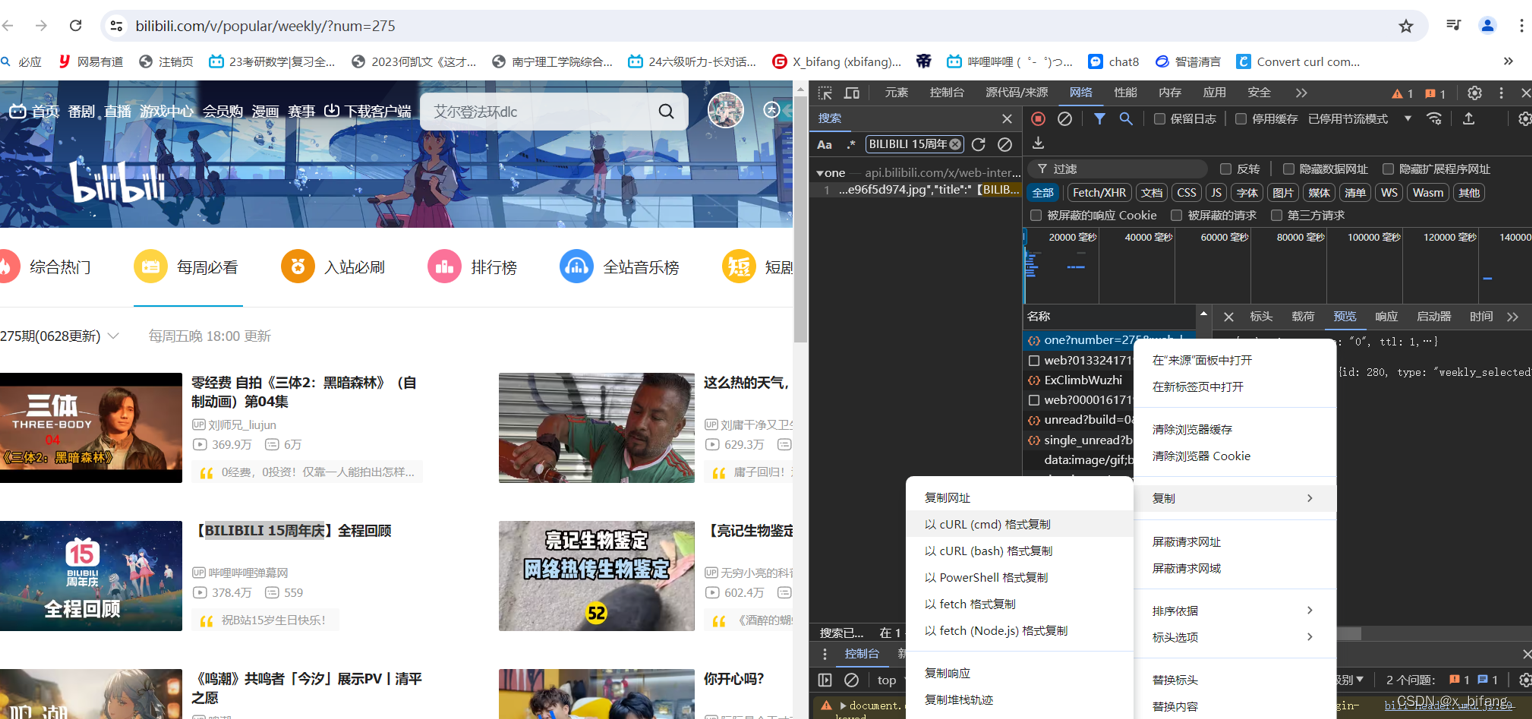Reload the browser page

[76, 26]
